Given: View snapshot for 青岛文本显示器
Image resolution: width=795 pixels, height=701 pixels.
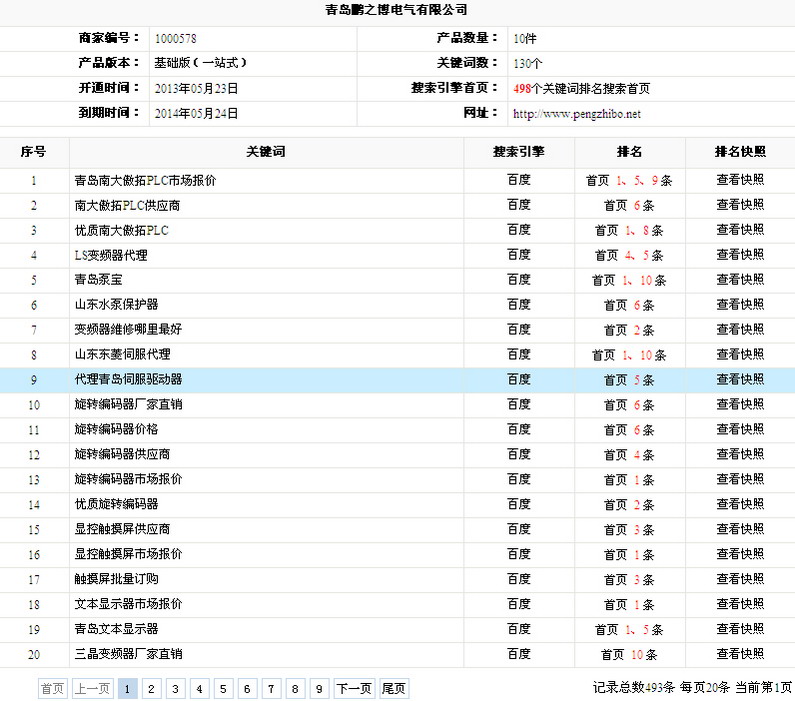Looking at the screenshot, I should pos(740,629).
